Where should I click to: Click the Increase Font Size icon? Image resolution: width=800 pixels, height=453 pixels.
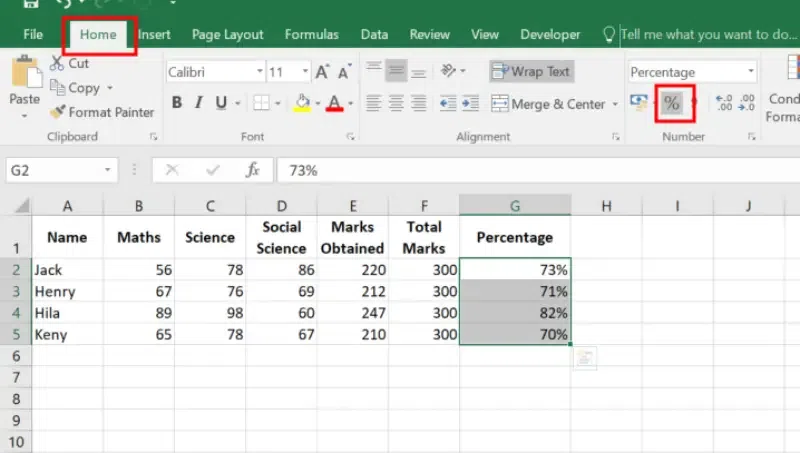tap(322, 72)
